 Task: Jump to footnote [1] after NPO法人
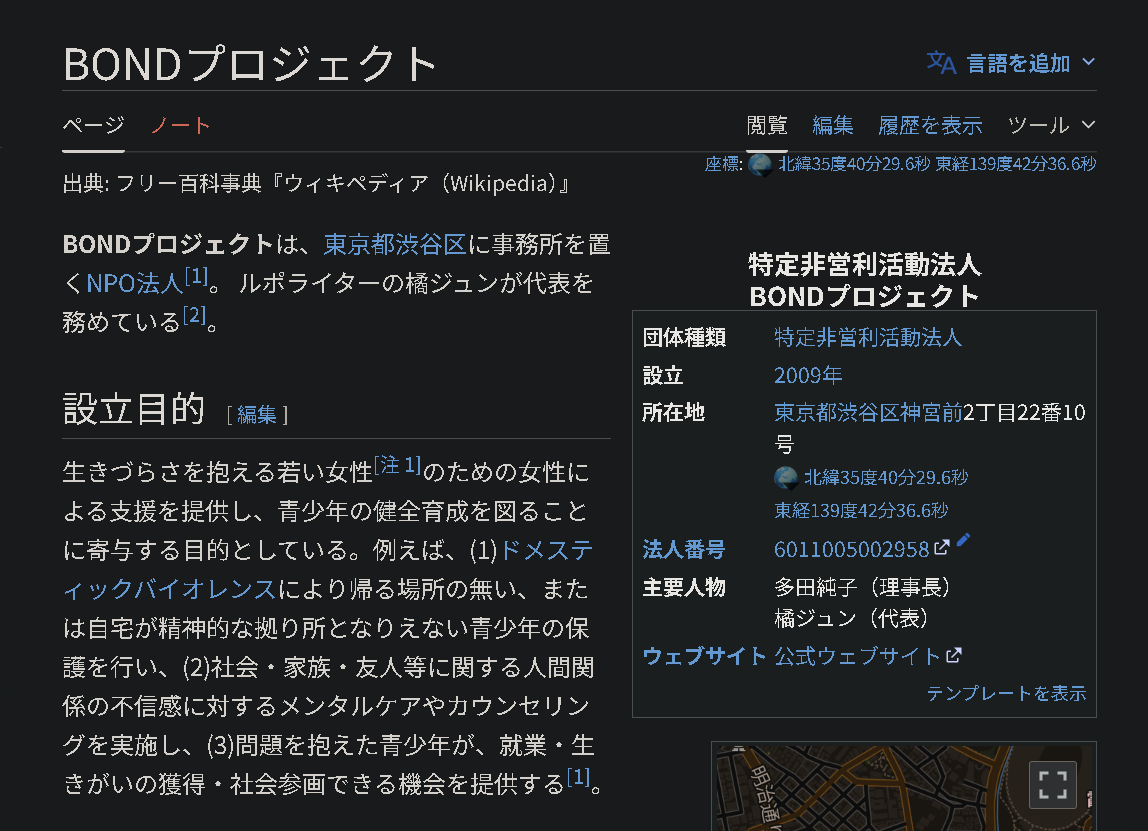pyautogui.click(x=196, y=277)
